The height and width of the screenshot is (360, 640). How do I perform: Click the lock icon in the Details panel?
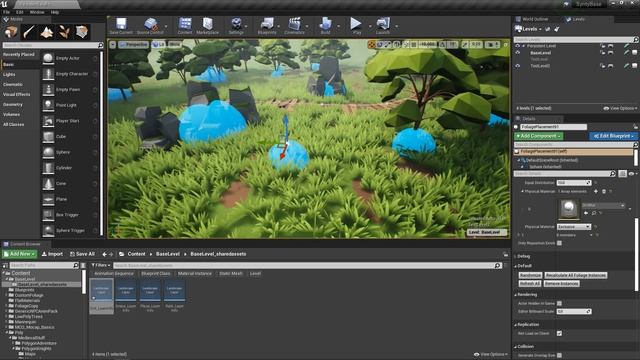tap(635, 127)
